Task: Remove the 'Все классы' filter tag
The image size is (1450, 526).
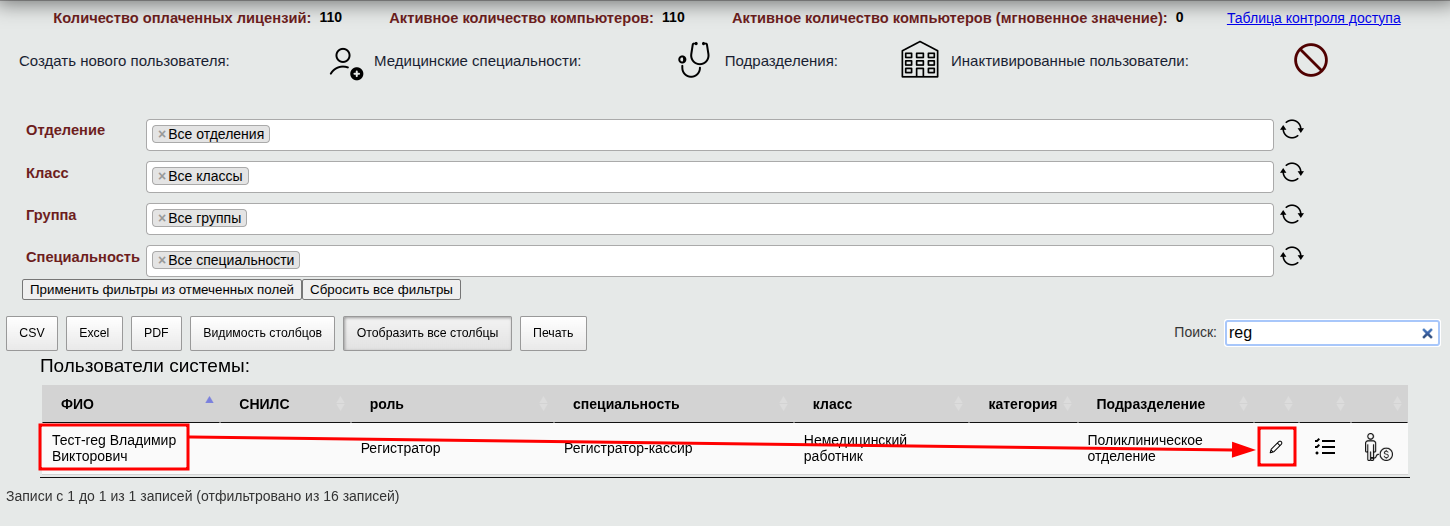Action: (x=162, y=176)
